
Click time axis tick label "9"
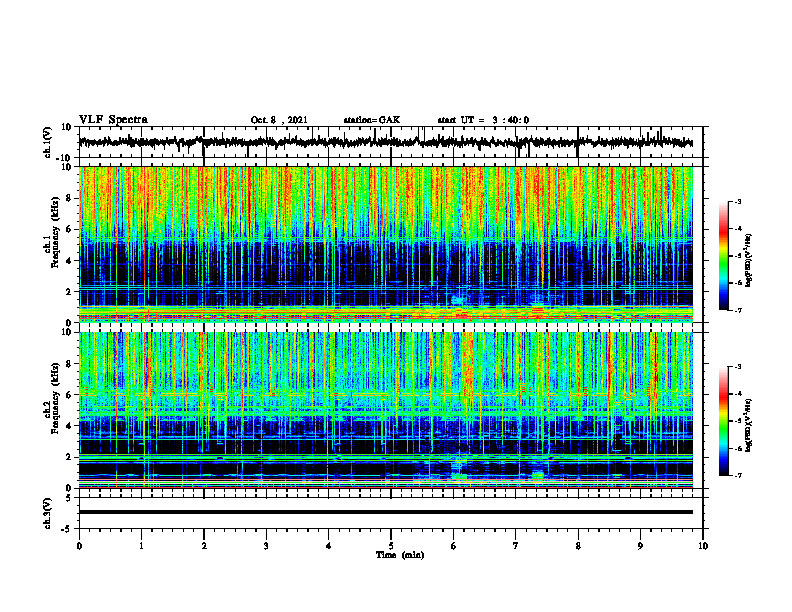point(640,546)
